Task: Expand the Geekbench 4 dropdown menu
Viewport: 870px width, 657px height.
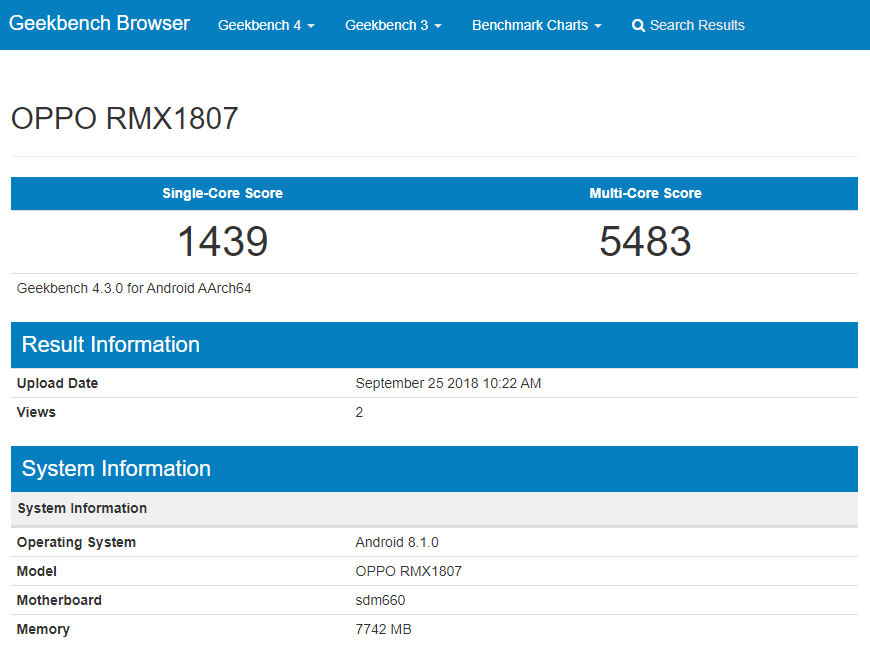Action: 266,26
